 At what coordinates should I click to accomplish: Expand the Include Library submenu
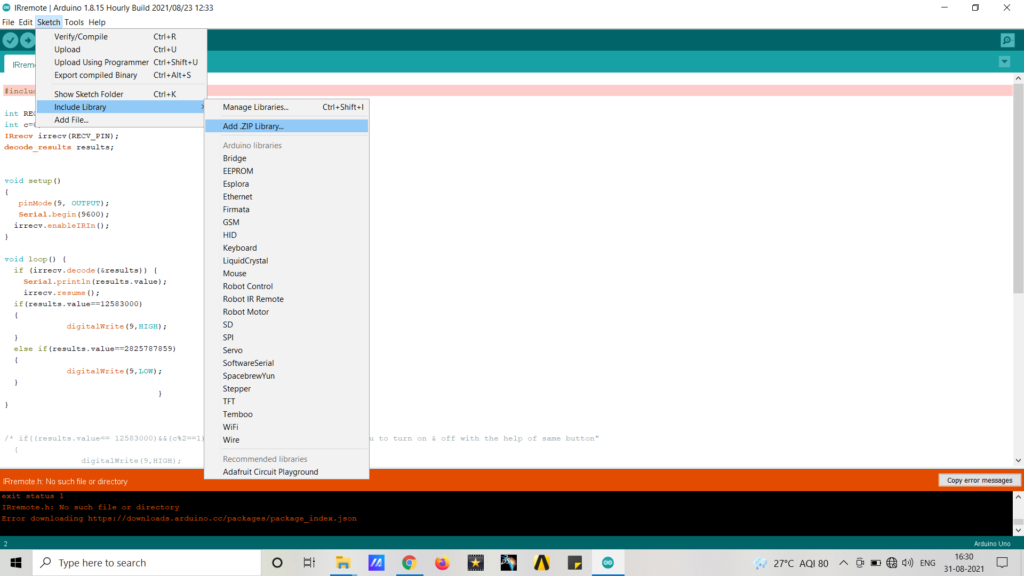click(x=121, y=107)
